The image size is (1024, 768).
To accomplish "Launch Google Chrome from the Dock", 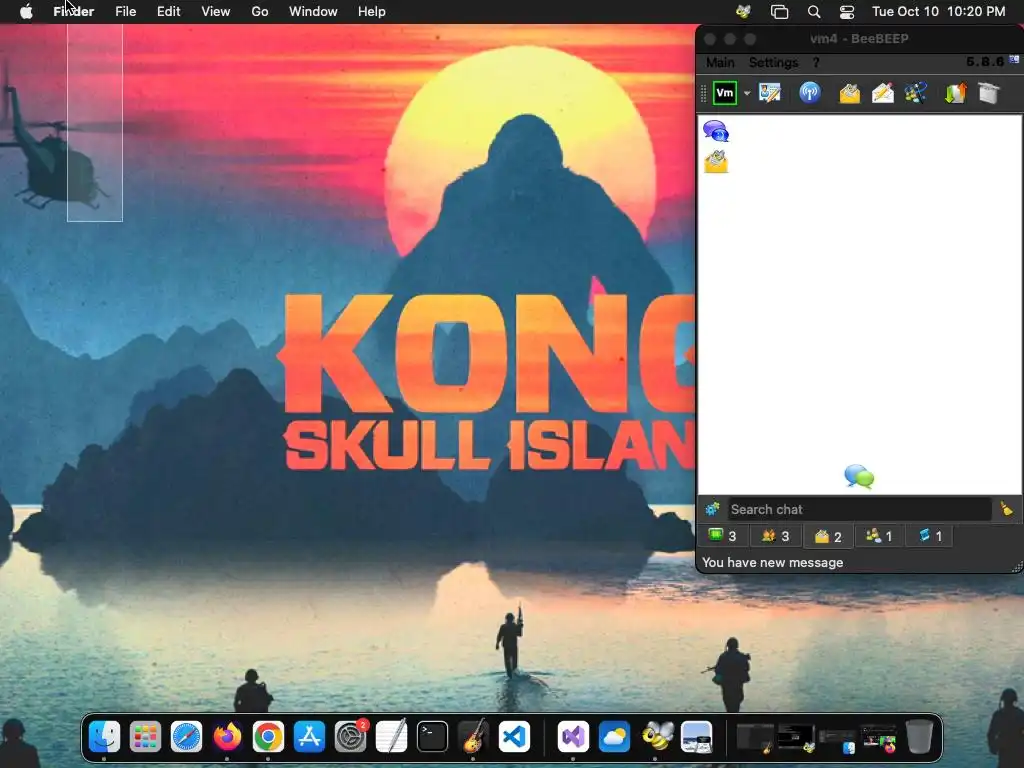I will (x=268, y=737).
